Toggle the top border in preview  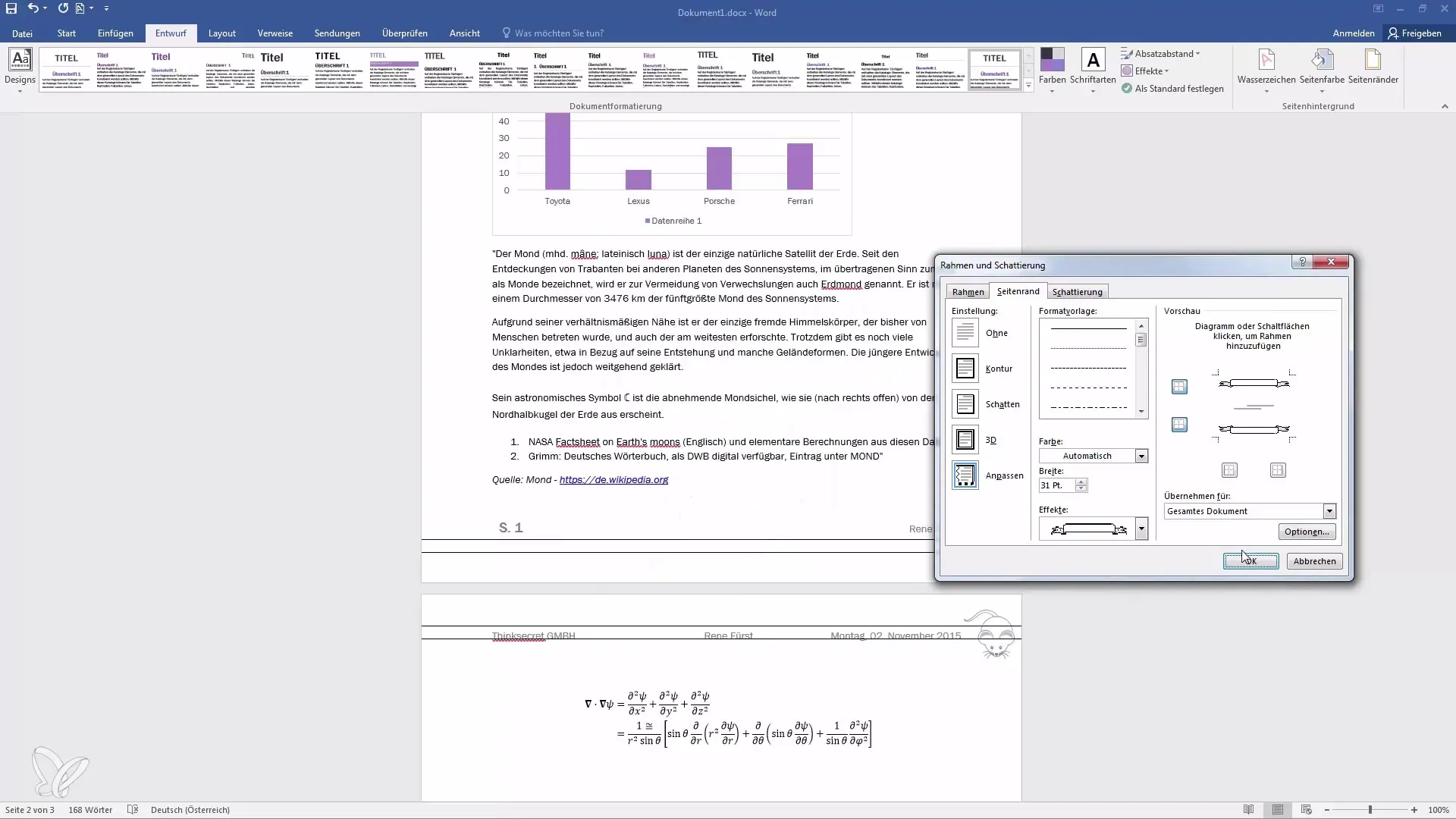(x=1179, y=387)
